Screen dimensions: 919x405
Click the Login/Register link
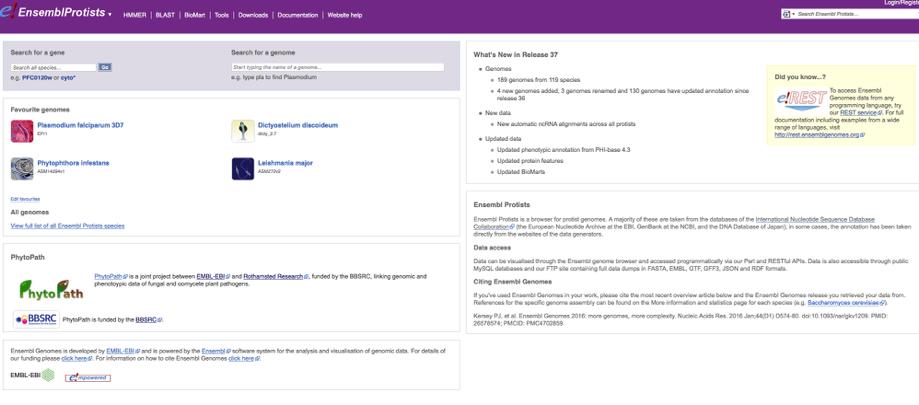click(903, 3)
